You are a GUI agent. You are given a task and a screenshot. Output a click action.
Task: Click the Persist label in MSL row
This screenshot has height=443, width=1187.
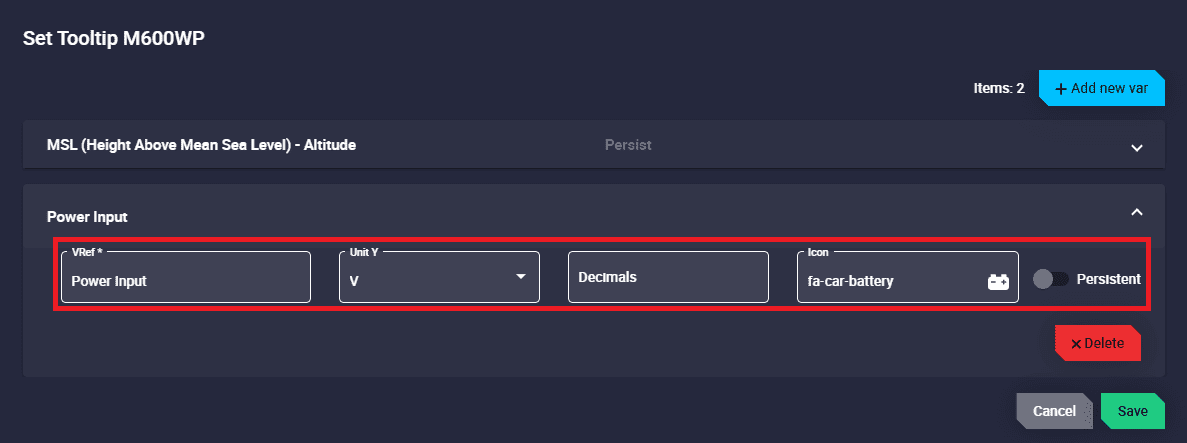click(x=628, y=145)
